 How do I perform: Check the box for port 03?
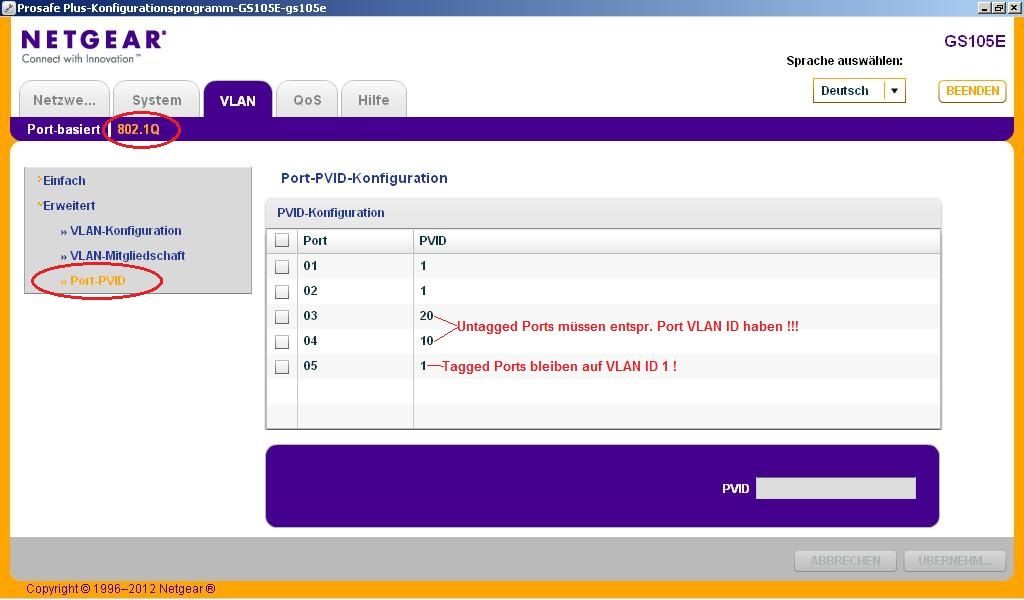(x=282, y=317)
